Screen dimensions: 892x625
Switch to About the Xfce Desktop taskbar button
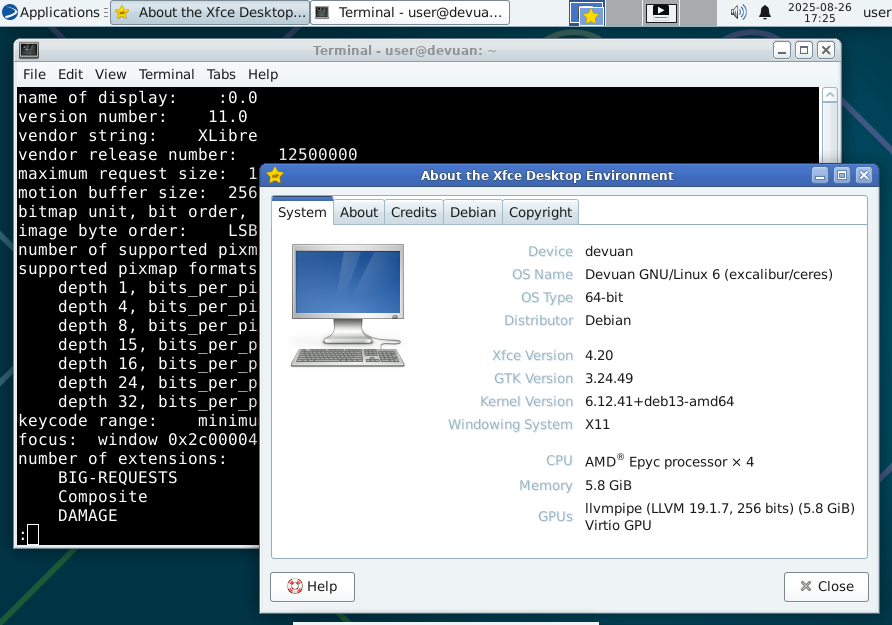tap(210, 13)
